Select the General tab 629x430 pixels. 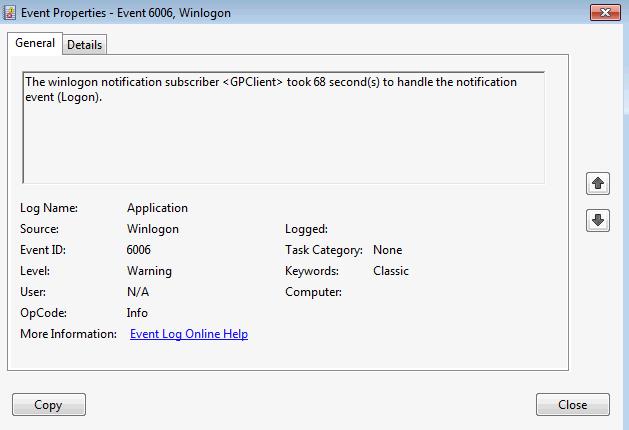35,44
